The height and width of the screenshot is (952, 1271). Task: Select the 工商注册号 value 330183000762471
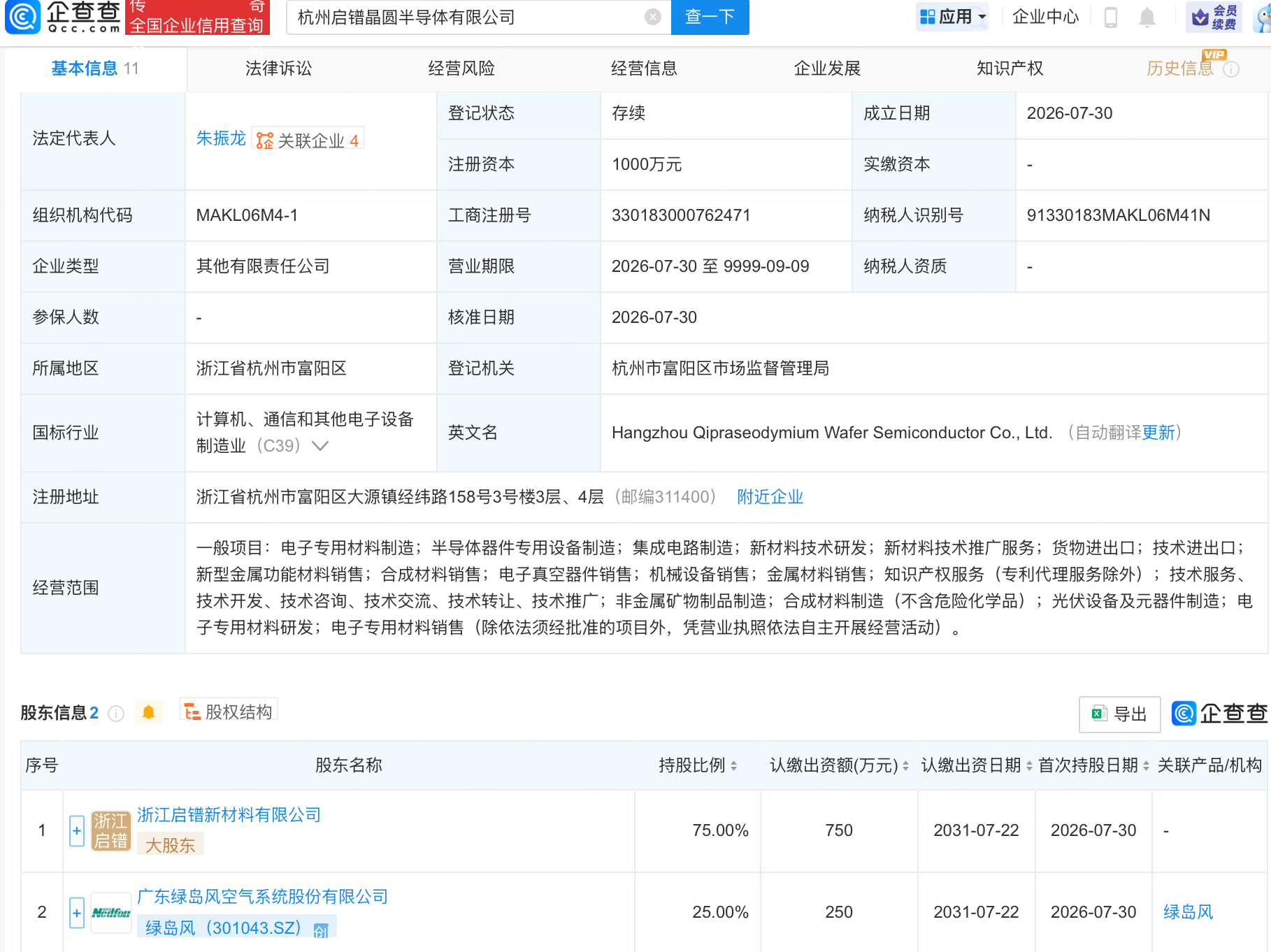[x=681, y=215]
